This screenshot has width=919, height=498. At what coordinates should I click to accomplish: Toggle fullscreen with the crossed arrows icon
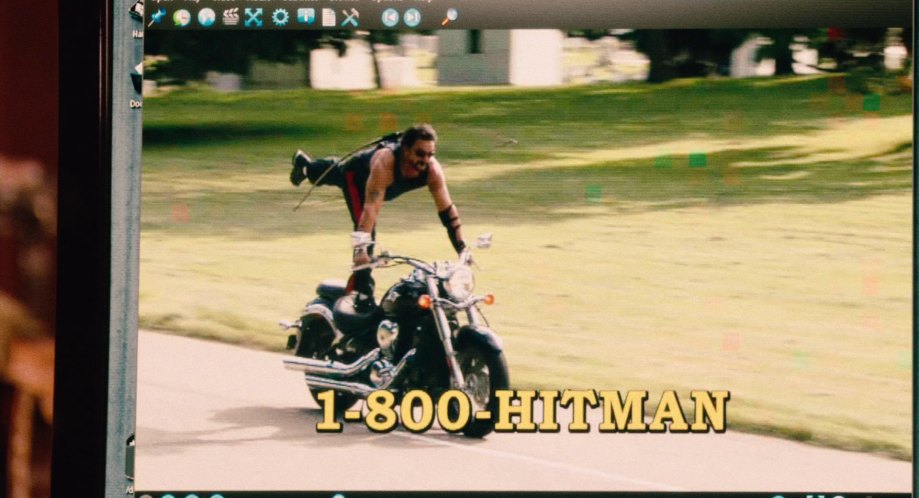(254, 17)
